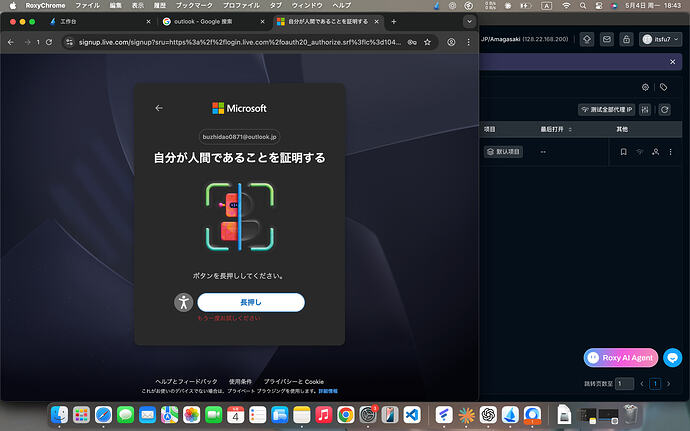Screen dimensions: 690x431
Task: Click the back arrow in the Microsoft sign-up card
Action: point(159,108)
